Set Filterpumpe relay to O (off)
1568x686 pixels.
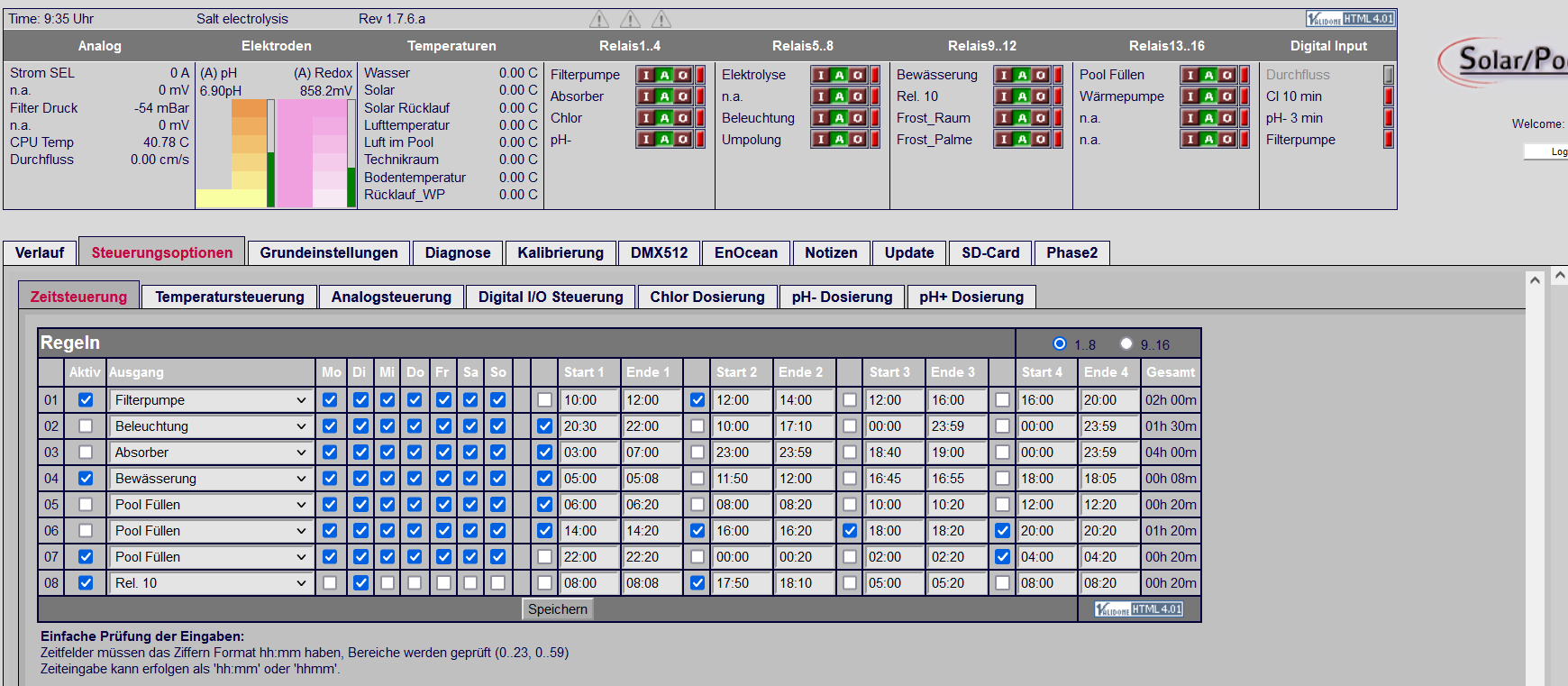pos(682,75)
